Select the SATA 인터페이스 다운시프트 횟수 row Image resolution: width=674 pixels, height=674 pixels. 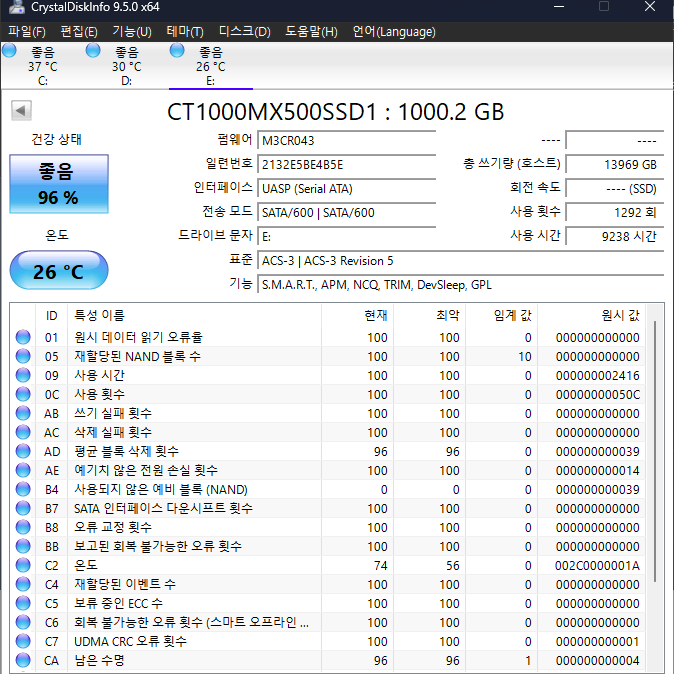328,508
